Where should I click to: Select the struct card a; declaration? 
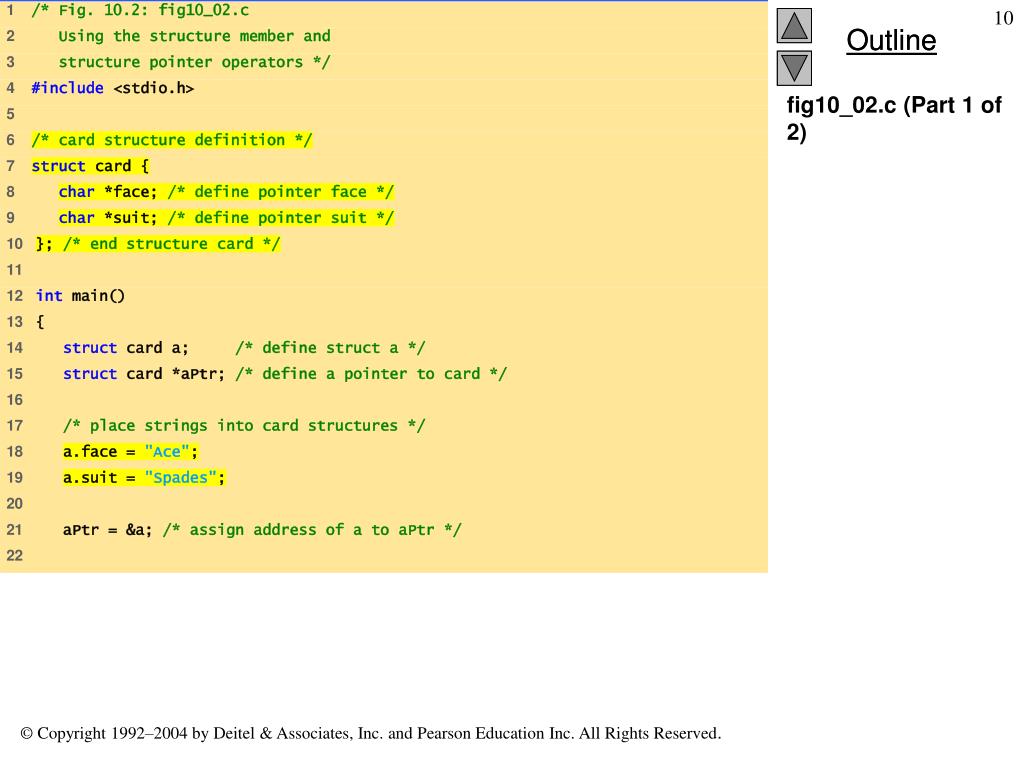(x=125, y=347)
